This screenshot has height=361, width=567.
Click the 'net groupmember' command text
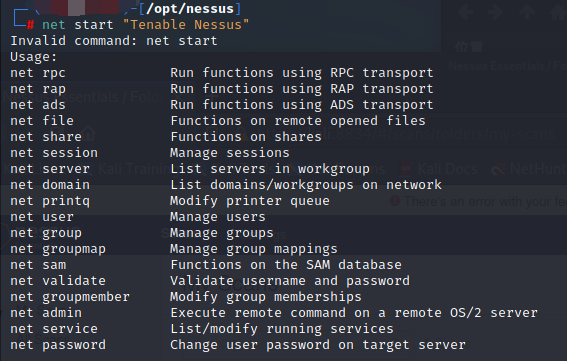pyautogui.click(x=70, y=297)
